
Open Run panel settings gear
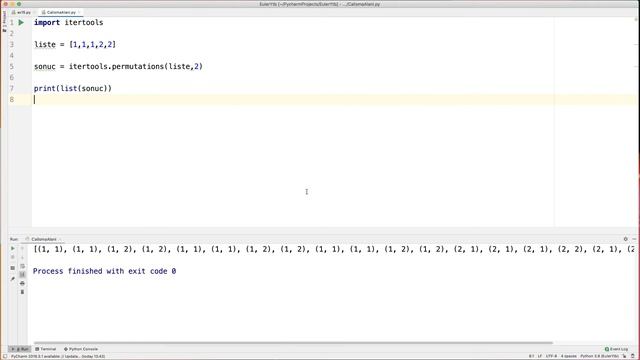pyautogui.click(x=625, y=239)
